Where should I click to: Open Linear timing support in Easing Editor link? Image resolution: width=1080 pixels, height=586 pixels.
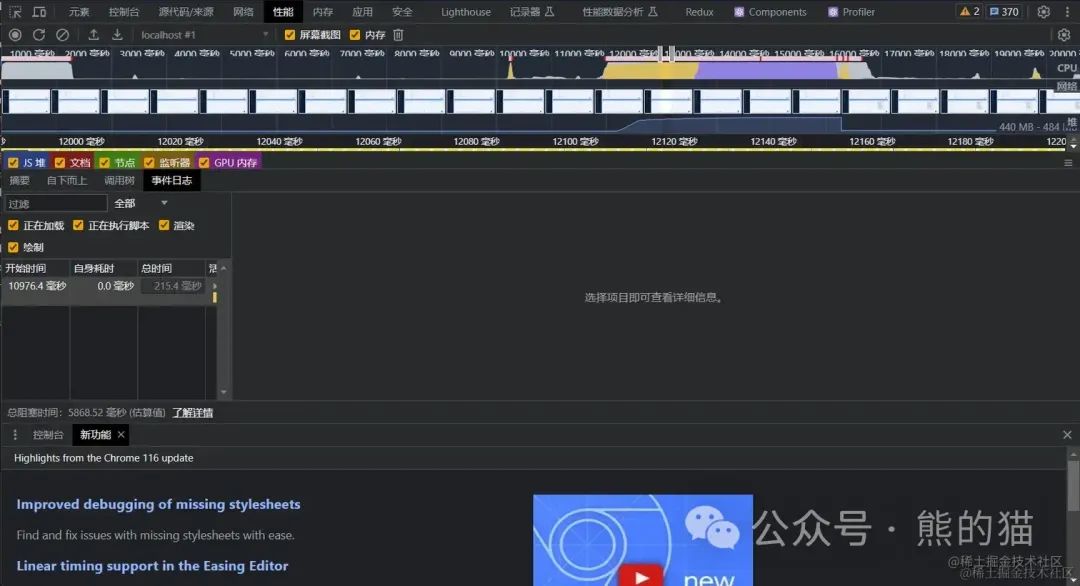point(152,565)
